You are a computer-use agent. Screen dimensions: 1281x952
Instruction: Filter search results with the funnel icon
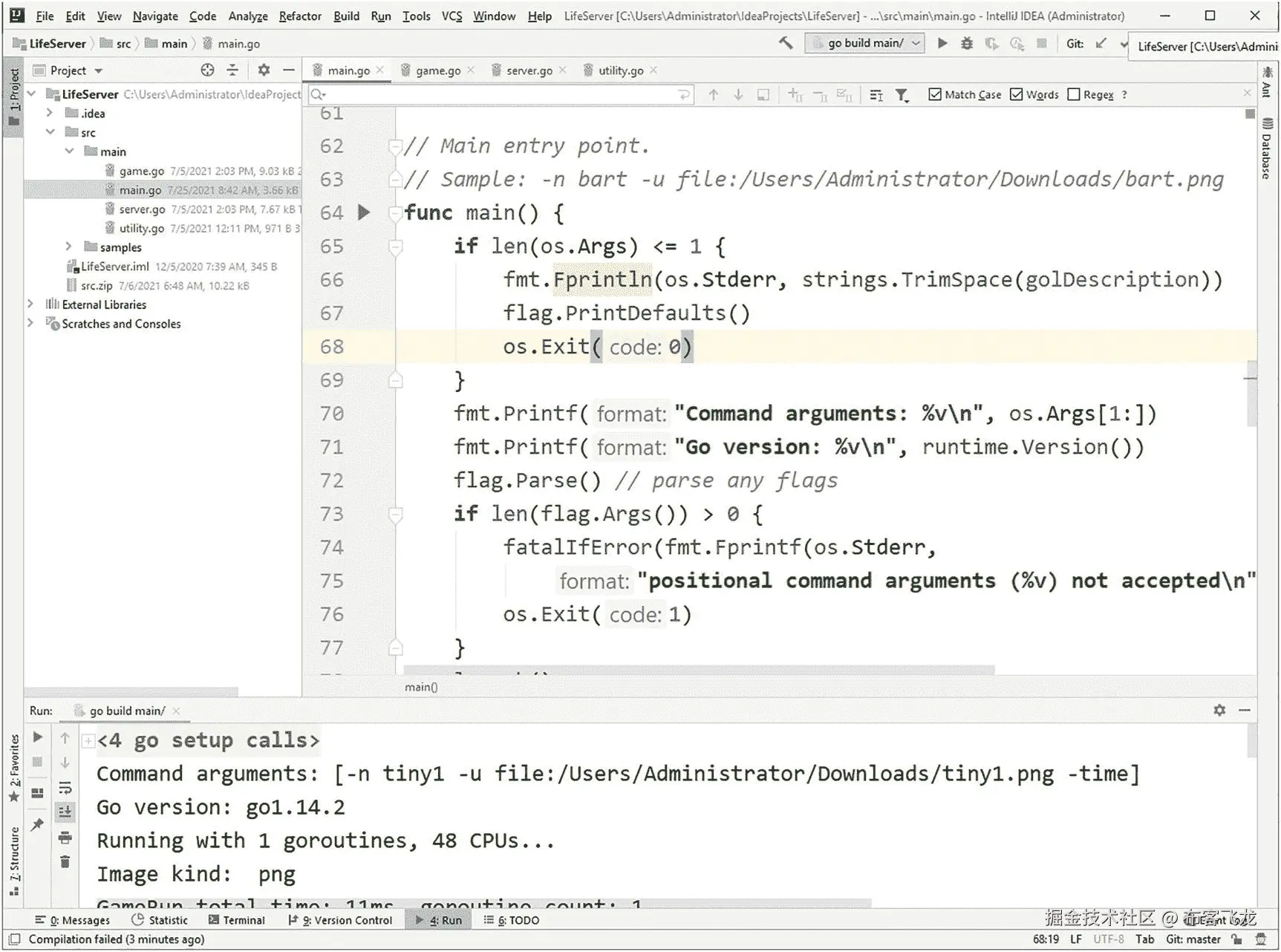click(x=902, y=94)
